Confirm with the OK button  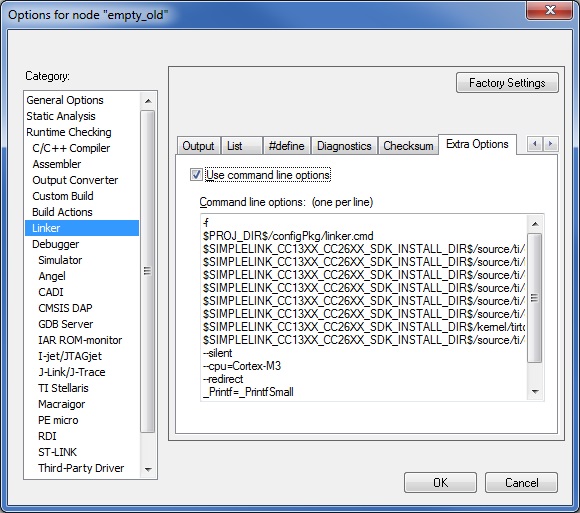click(x=440, y=482)
